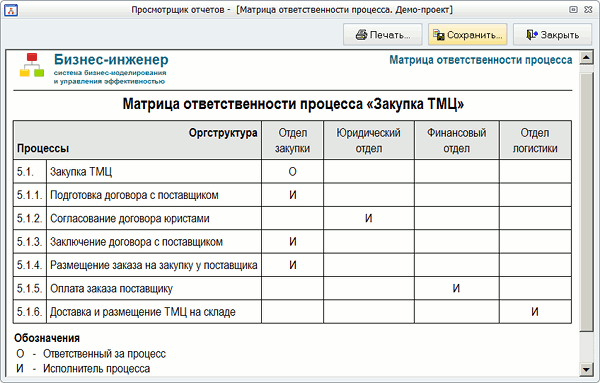Image resolution: width=600 pixels, height=383 pixels.
Task: Click process number '5.1.6.'
Action: click(x=29, y=312)
